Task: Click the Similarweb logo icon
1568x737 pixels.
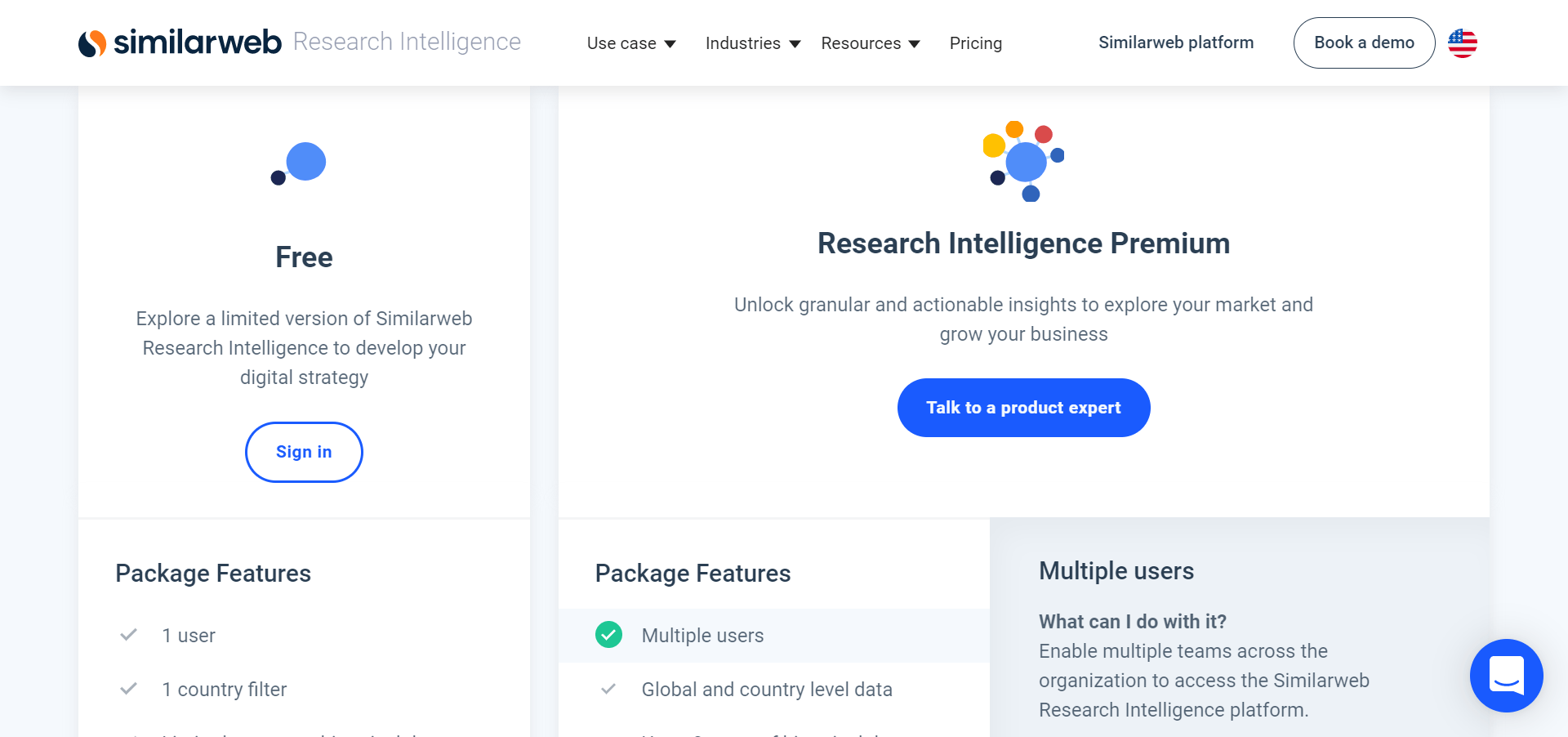Action: tap(91, 42)
